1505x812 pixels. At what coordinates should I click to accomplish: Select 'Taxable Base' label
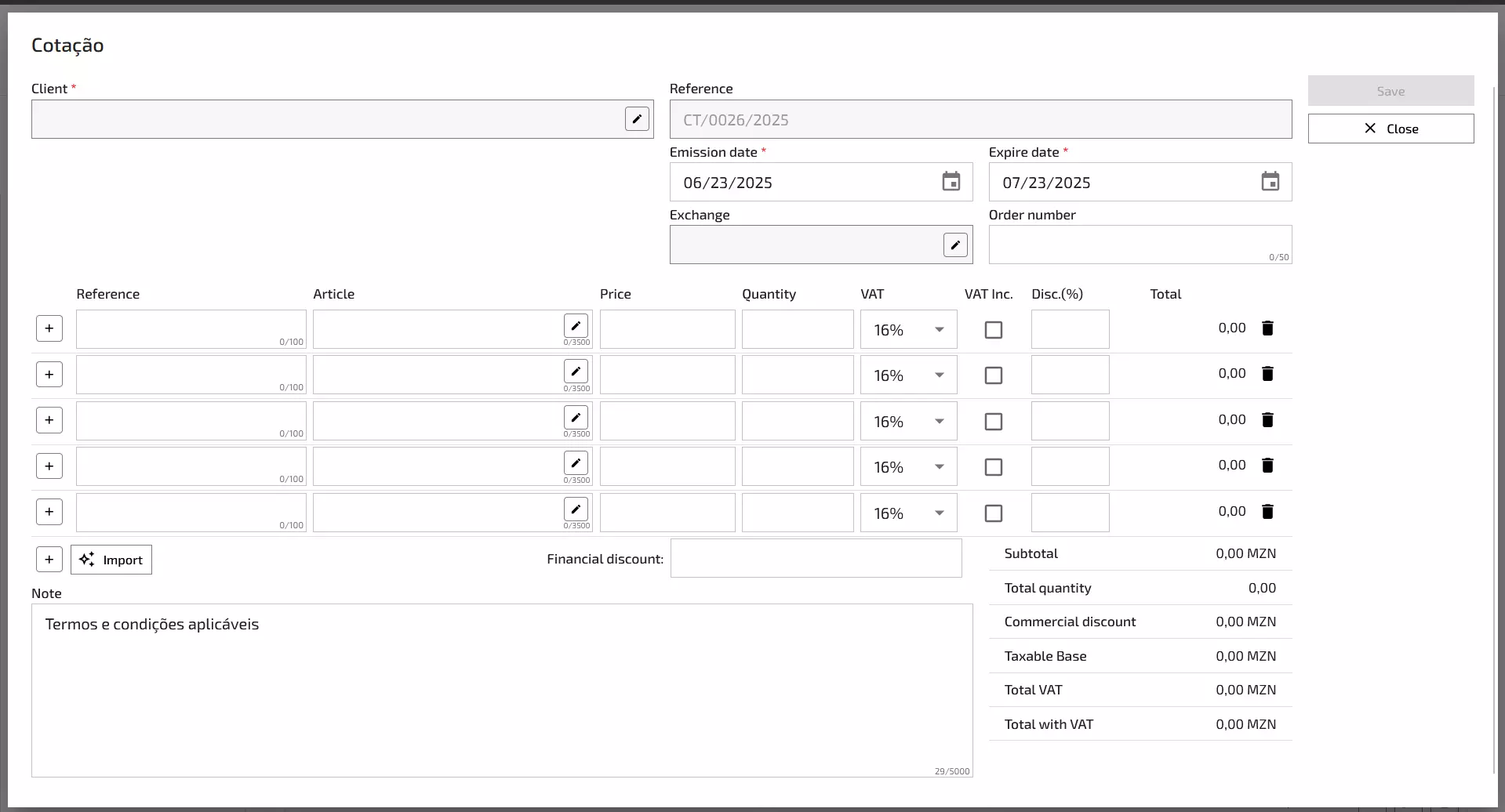point(1045,656)
